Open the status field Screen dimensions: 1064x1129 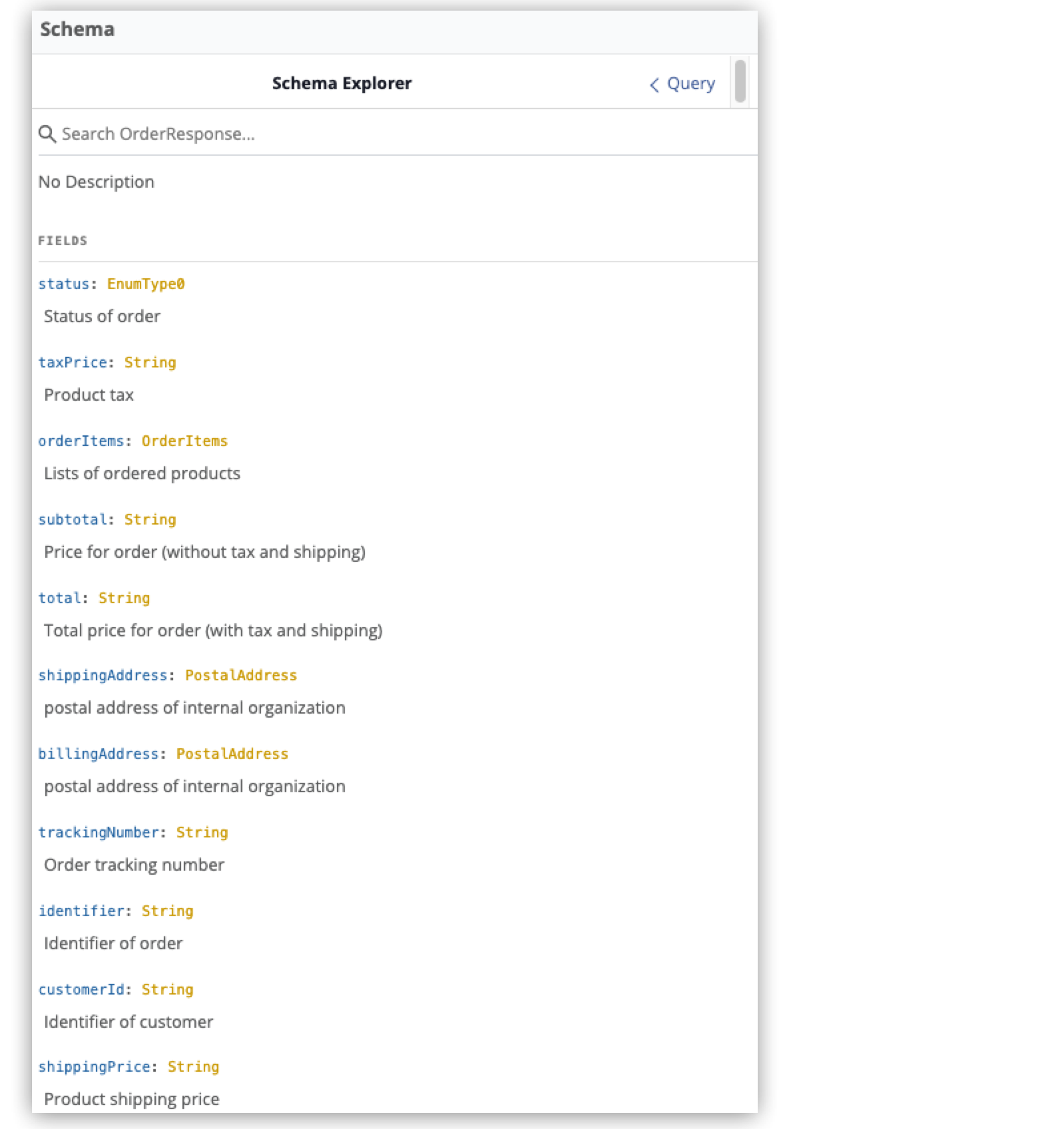(x=63, y=284)
